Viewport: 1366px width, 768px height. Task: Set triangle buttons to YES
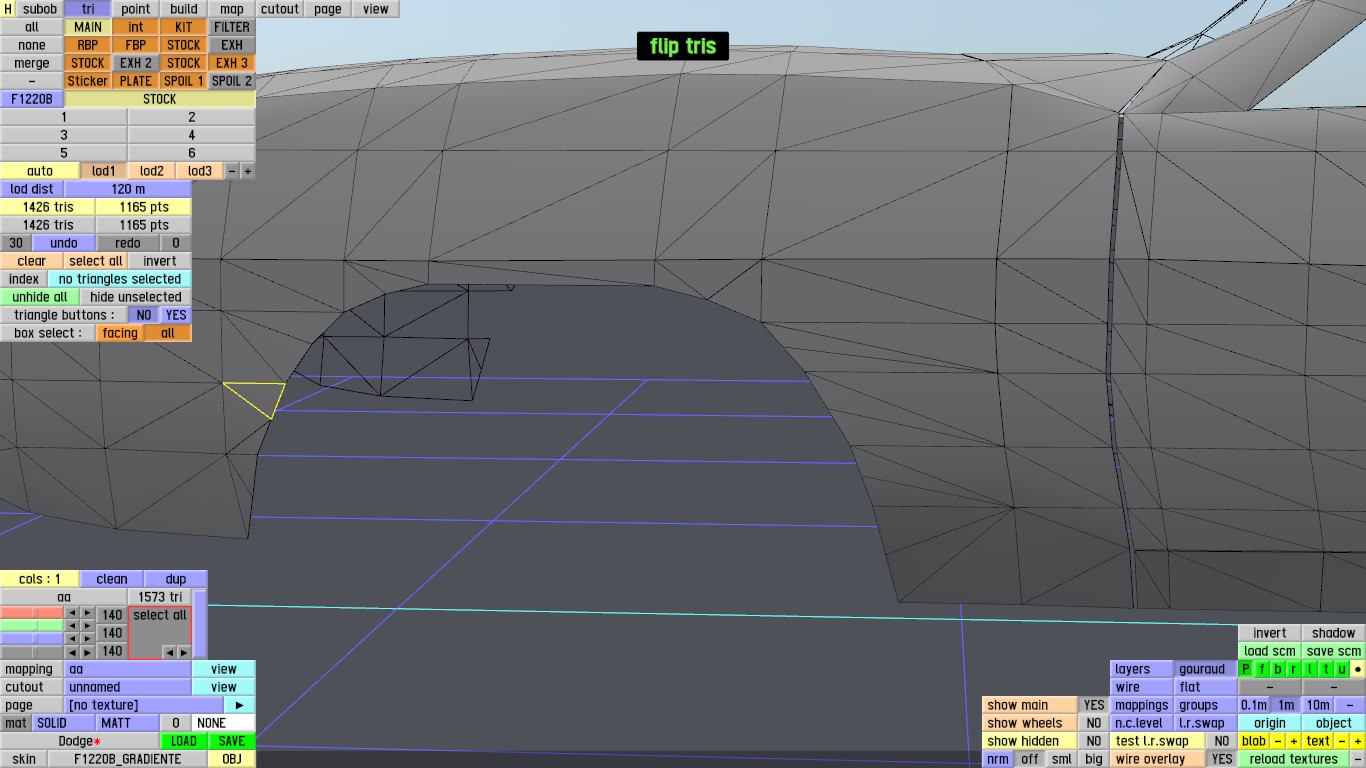[176, 315]
